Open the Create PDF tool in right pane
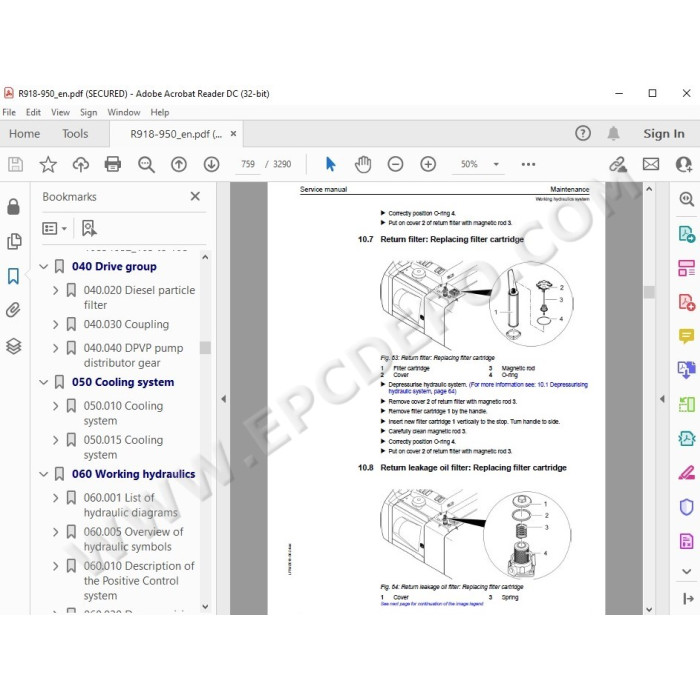This screenshot has width=700, height=700. pos(687,302)
